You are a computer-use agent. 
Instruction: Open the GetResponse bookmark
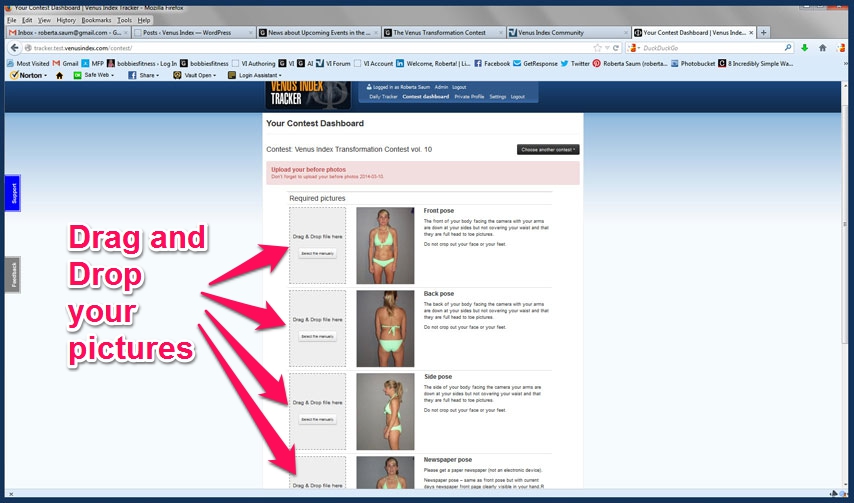pyautogui.click(x=535, y=64)
